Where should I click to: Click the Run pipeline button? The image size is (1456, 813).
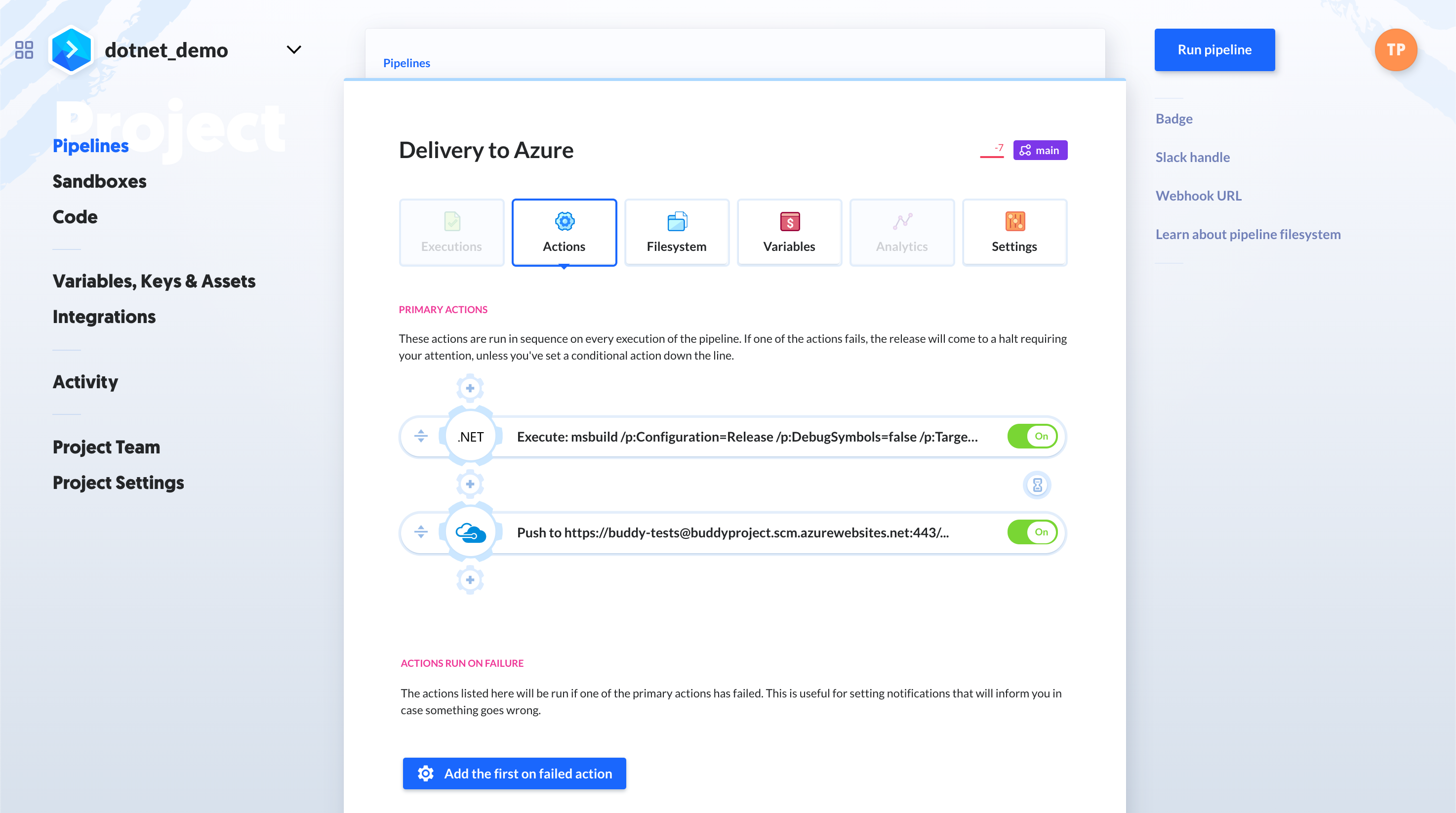point(1214,50)
